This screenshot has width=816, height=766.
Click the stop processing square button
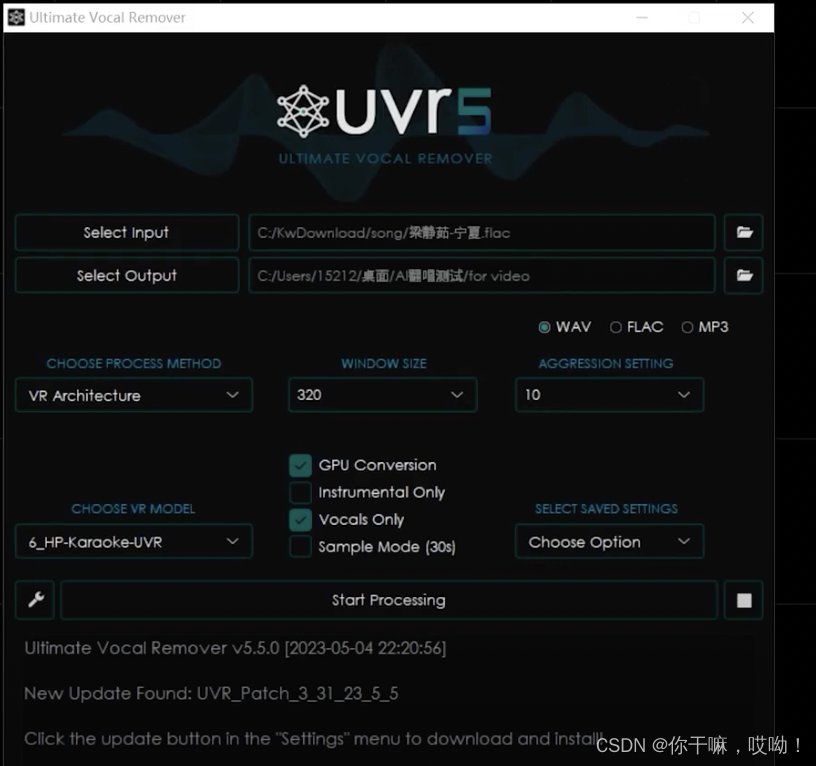pyautogui.click(x=744, y=600)
